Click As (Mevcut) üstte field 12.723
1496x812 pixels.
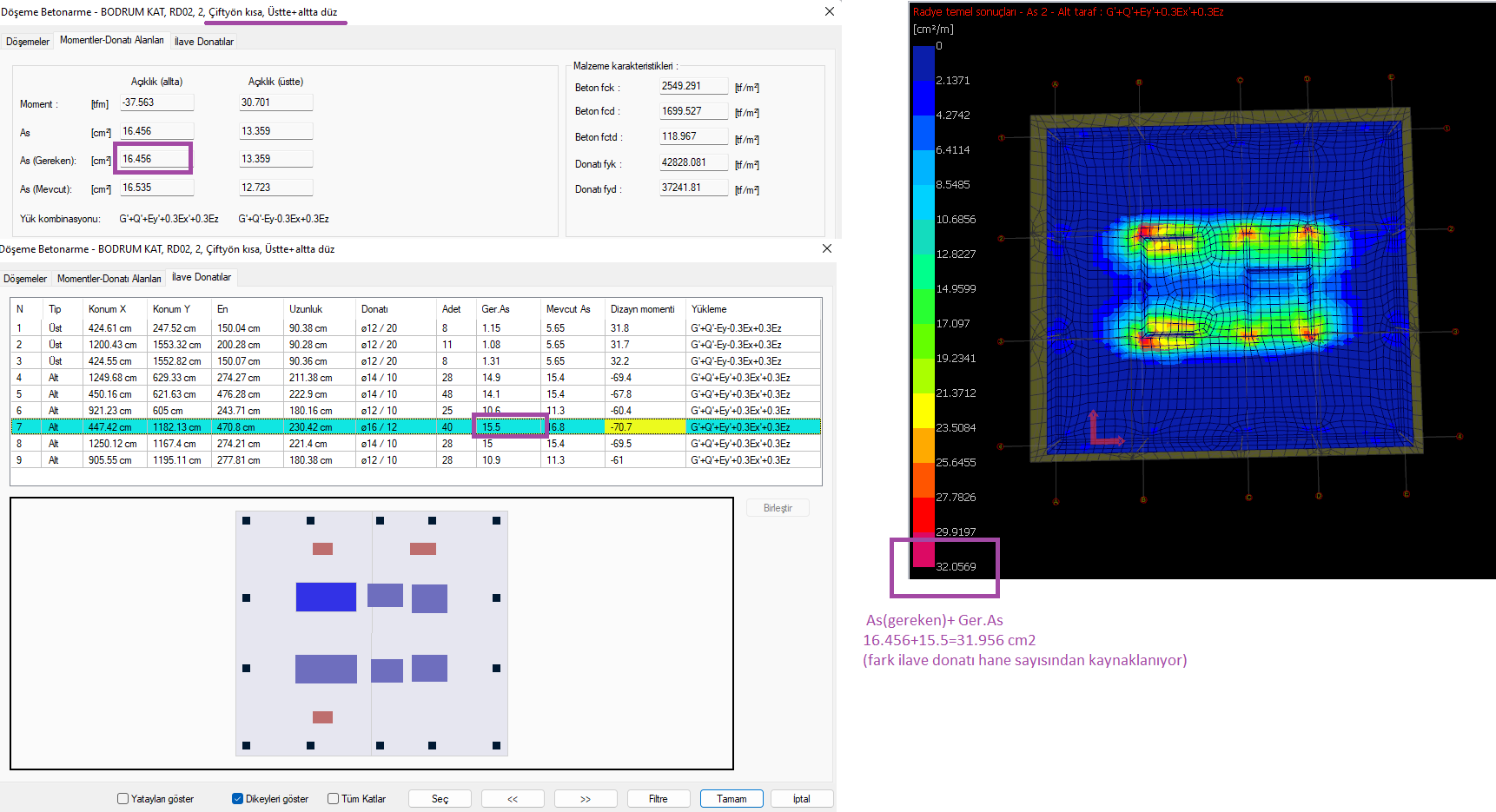(275, 188)
